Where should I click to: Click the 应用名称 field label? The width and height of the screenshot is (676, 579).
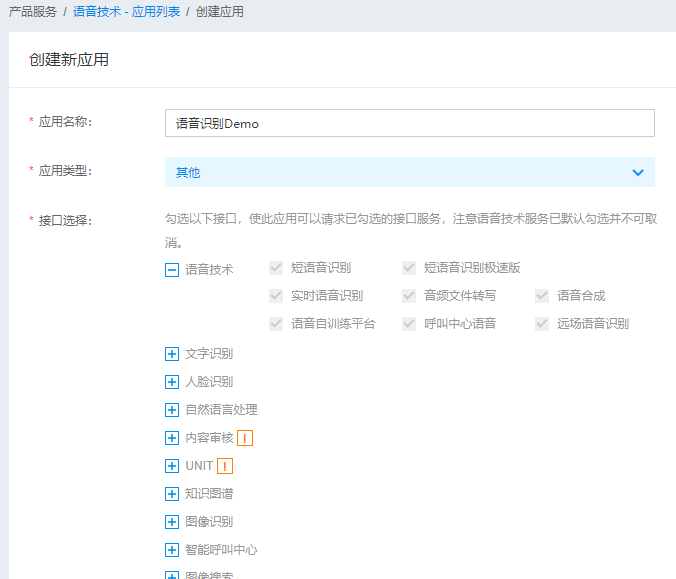[x=65, y=122]
